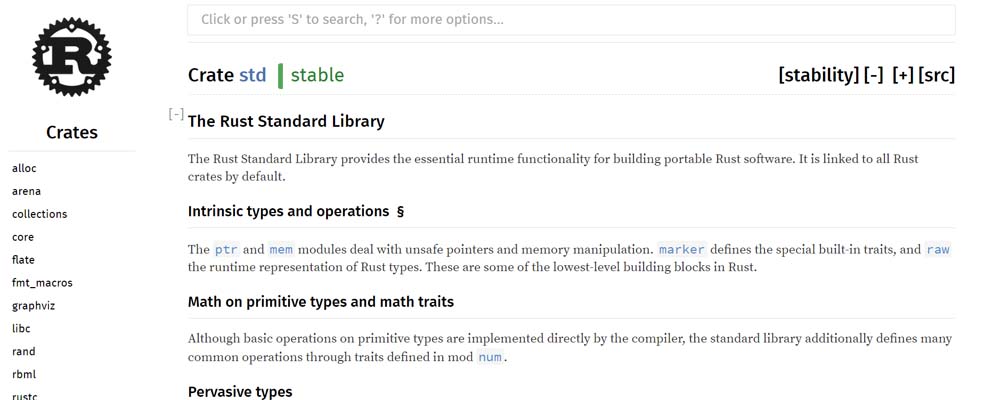Expand all docs with [+] button
This screenshot has width=1000, height=400.
[x=902, y=75]
